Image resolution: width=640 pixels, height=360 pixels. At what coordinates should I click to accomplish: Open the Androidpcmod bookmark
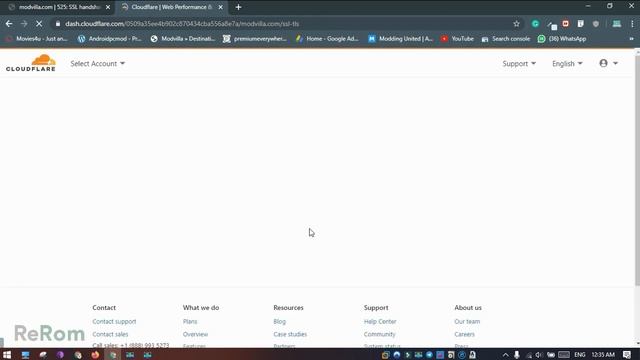110,39
